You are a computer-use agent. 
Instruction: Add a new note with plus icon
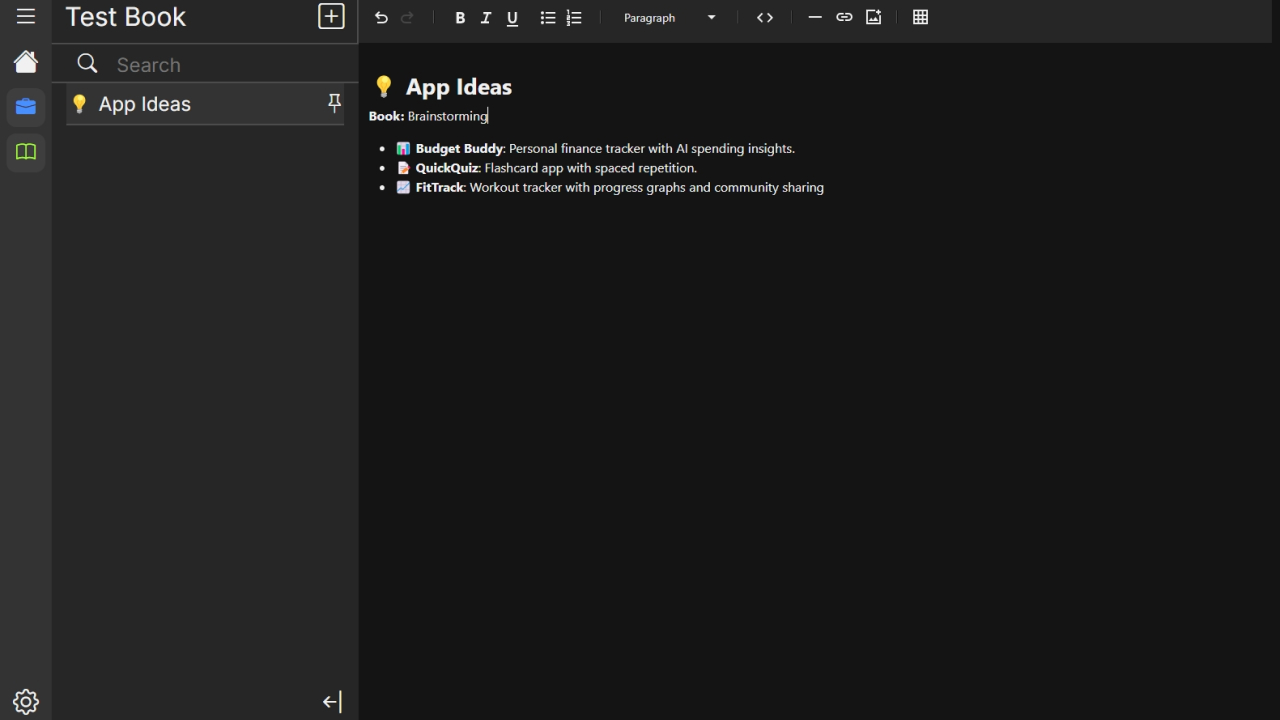click(x=331, y=16)
